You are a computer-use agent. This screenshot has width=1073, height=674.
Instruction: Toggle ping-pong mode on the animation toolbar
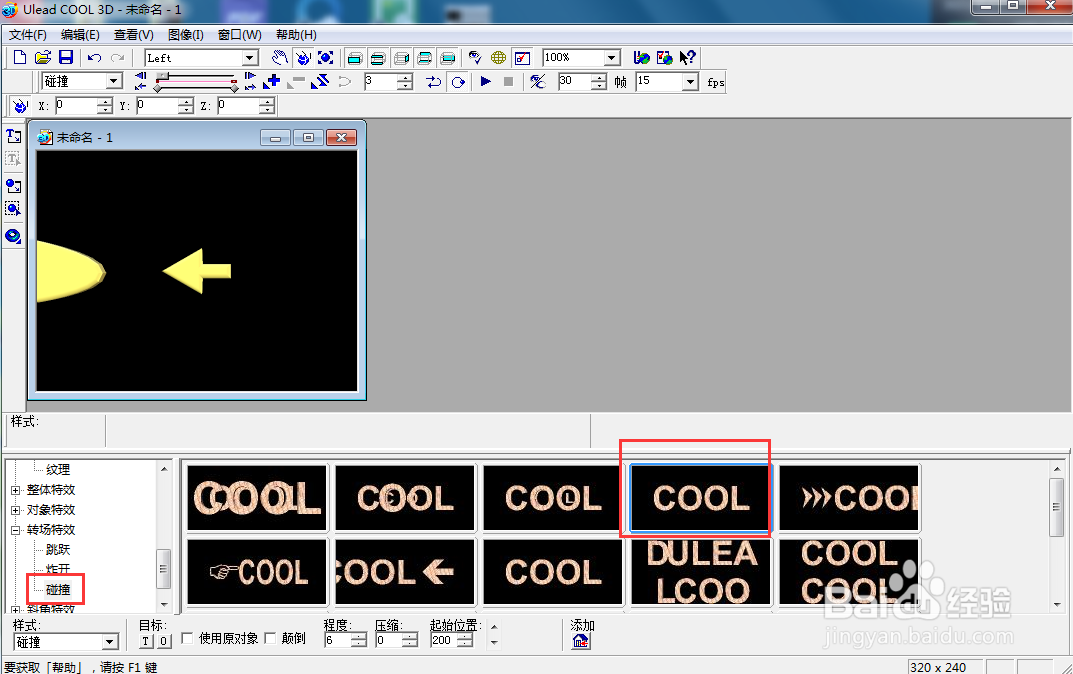pyautogui.click(x=434, y=82)
